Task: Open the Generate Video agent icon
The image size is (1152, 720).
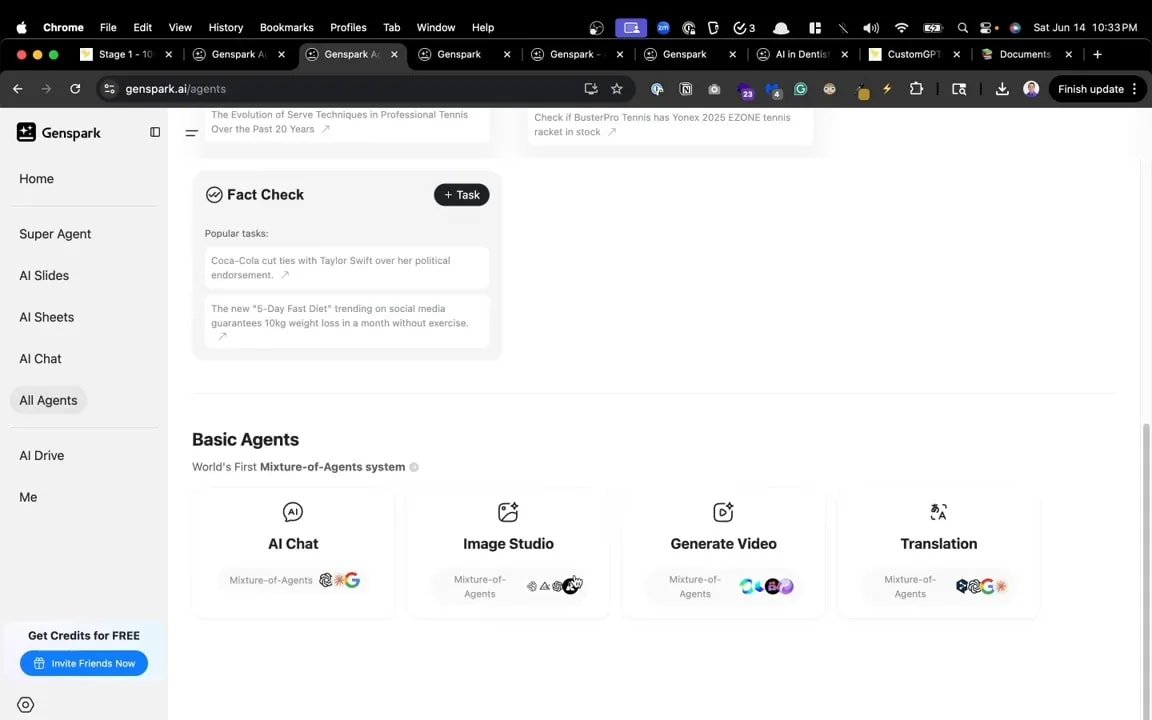Action: [723, 511]
